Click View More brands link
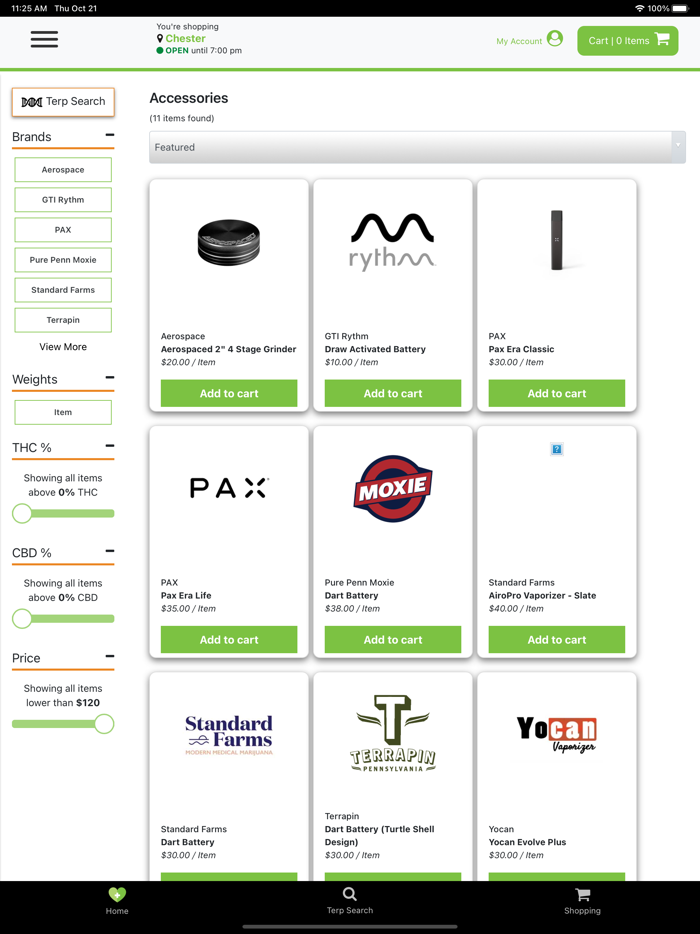 pyautogui.click(x=63, y=347)
